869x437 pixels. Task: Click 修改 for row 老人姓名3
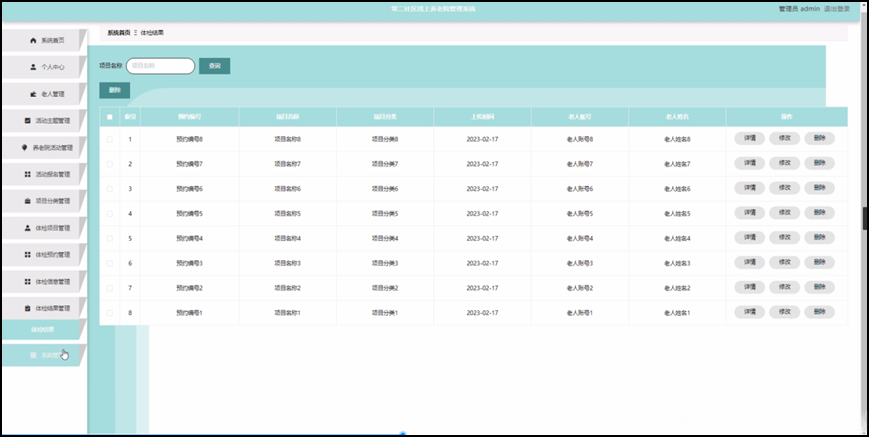(784, 263)
